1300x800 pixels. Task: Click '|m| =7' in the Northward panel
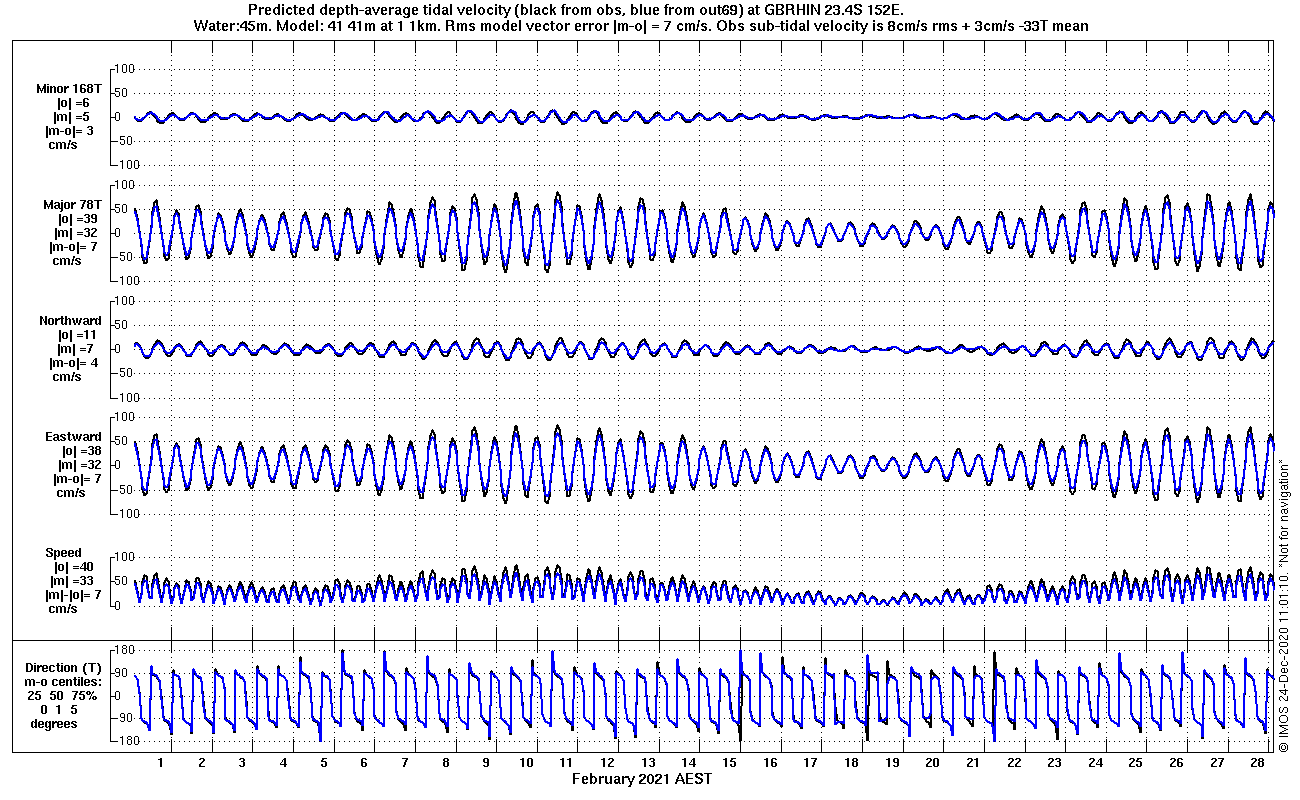point(72,349)
